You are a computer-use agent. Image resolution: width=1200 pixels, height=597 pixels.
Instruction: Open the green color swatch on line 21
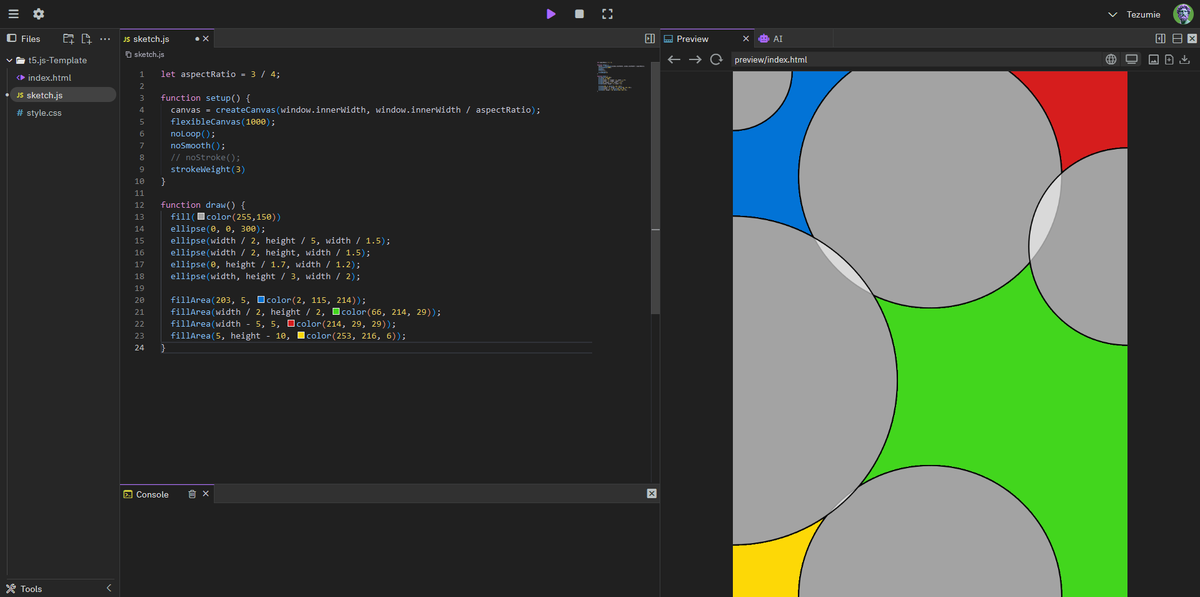pos(336,312)
